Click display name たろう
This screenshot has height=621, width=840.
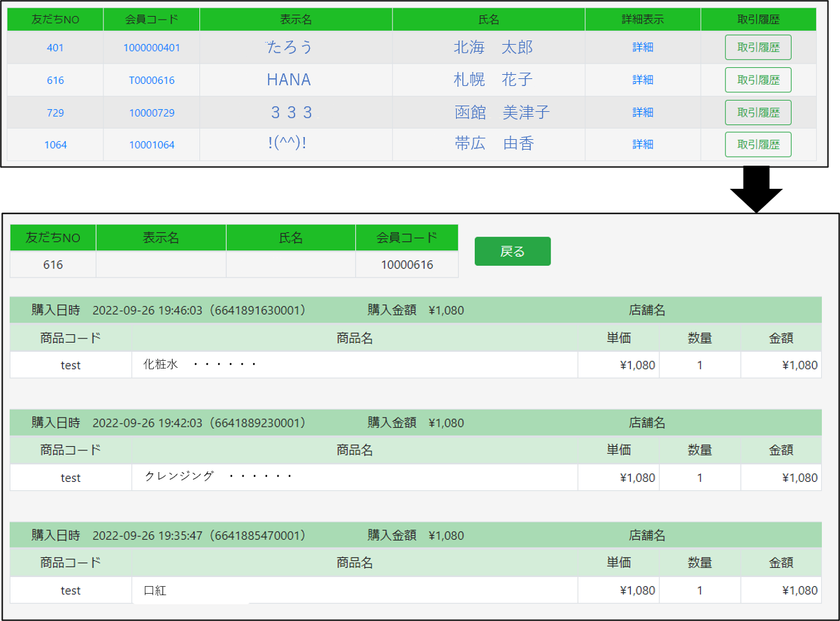[290, 47]
